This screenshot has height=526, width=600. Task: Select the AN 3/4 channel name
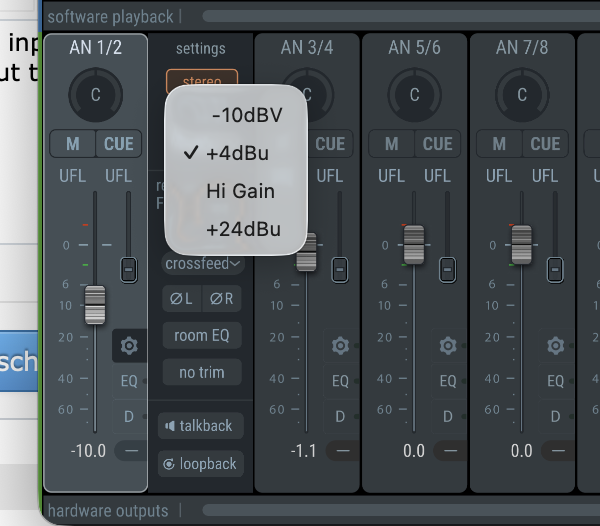click(307, 48)
